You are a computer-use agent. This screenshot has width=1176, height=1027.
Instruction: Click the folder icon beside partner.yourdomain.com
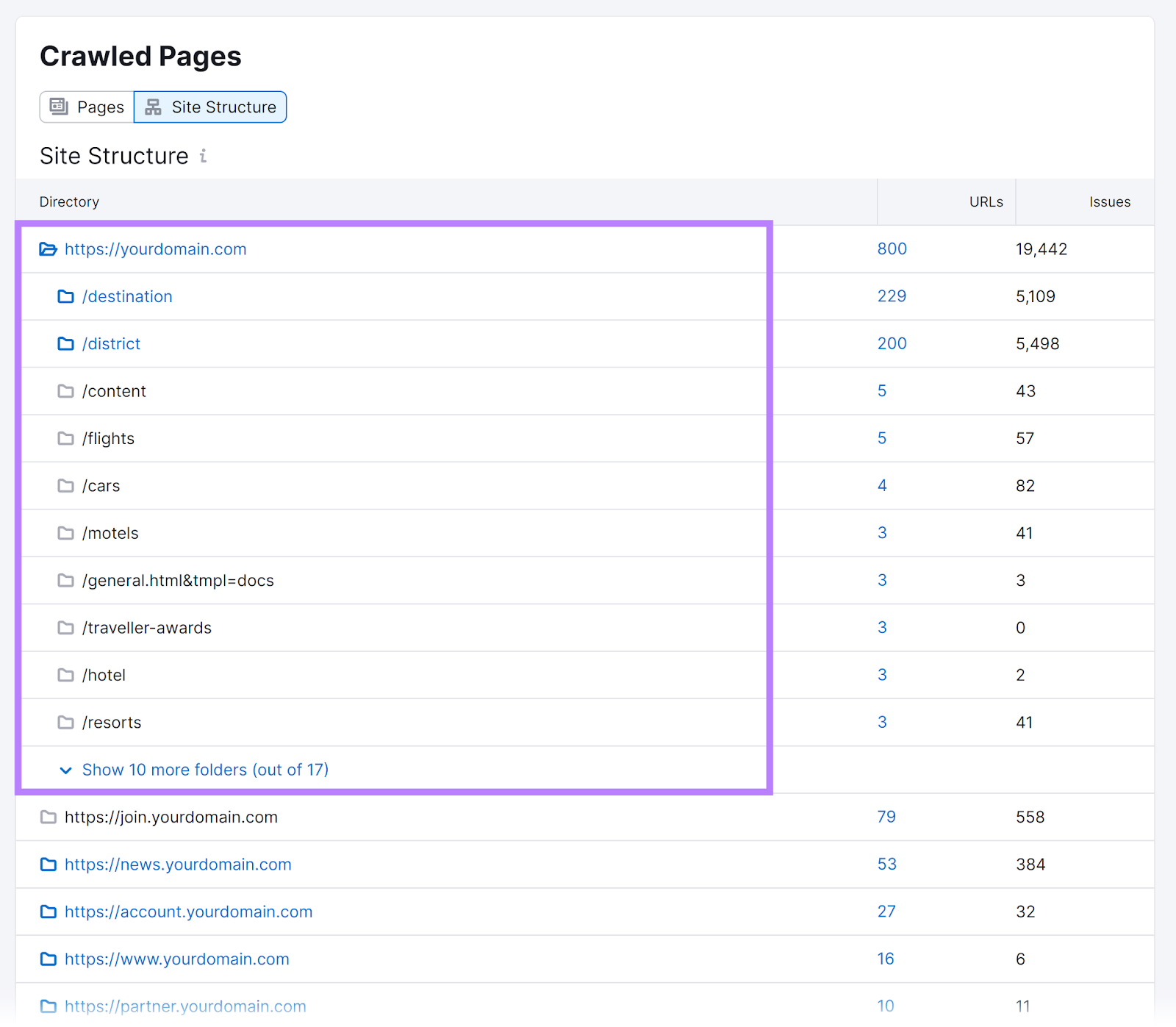(48, 1006)
